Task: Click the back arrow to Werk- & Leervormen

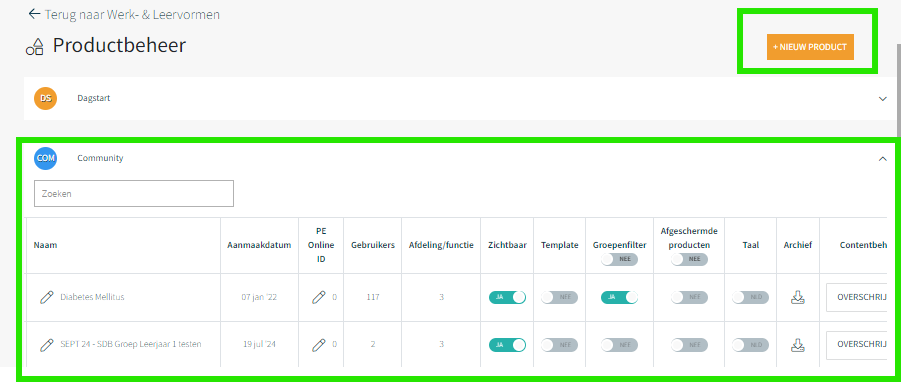Action: pos(35,14)
